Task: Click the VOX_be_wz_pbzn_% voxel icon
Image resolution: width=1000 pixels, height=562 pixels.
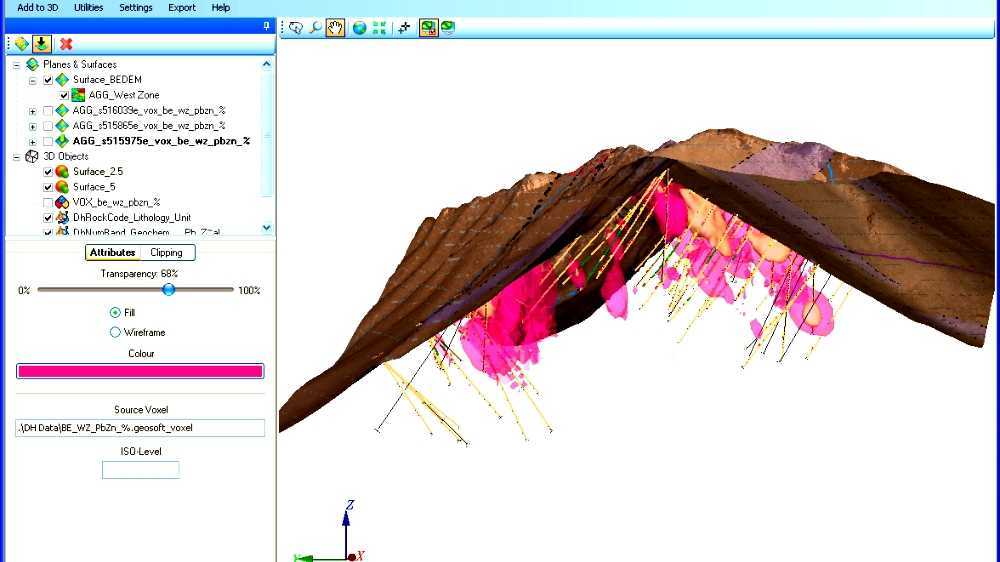Action: click(x=62, y=202)
